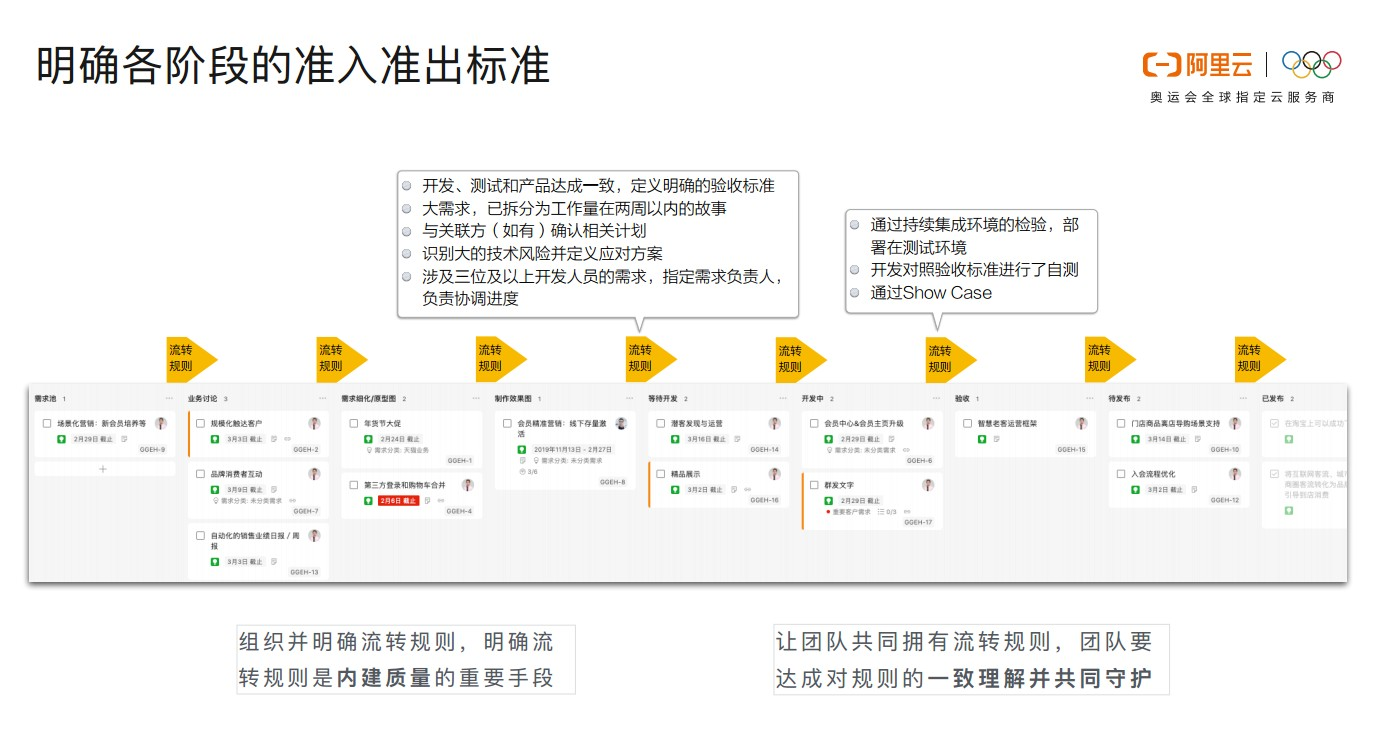
Task: Click the add card plus button in 需求池
Action: tap(102, 469)
